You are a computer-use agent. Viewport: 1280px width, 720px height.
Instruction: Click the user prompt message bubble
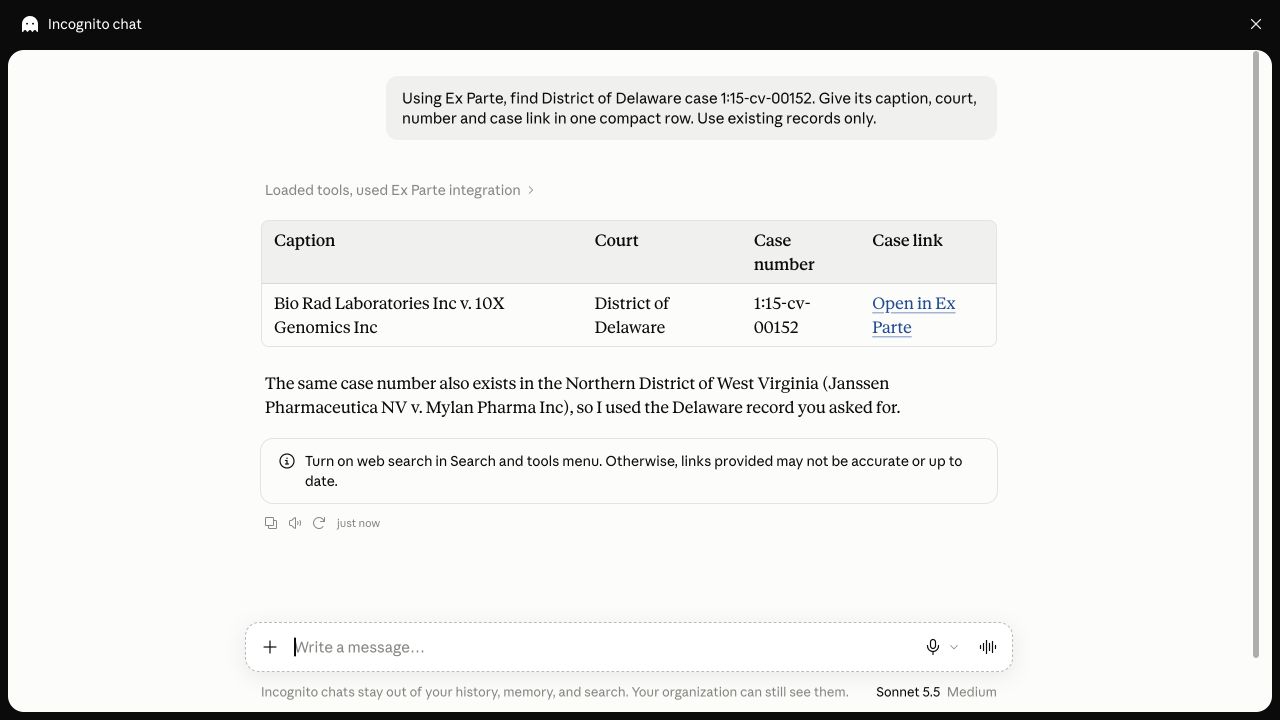[691, 108]
